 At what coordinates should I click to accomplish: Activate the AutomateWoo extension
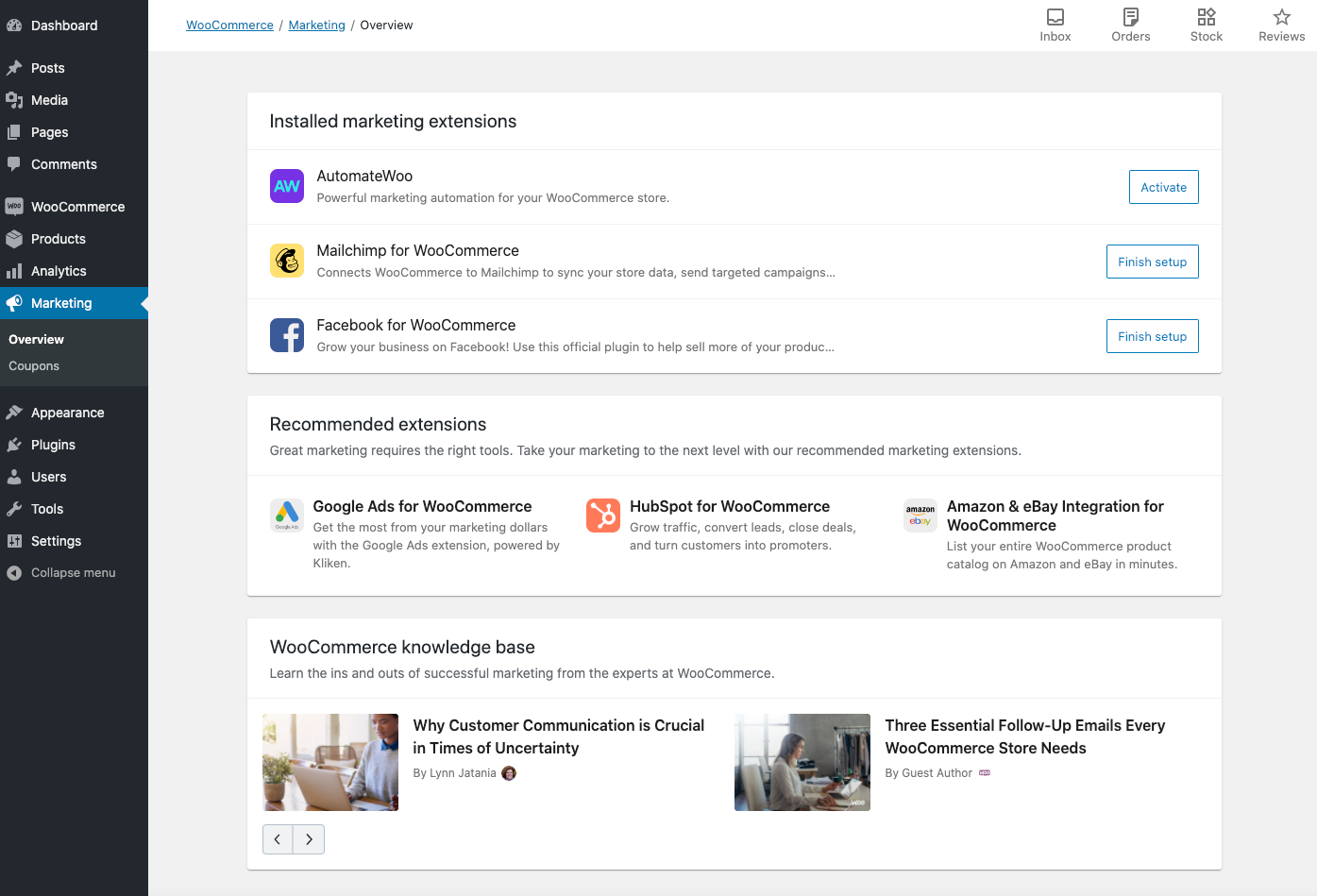click(1163, 187)
